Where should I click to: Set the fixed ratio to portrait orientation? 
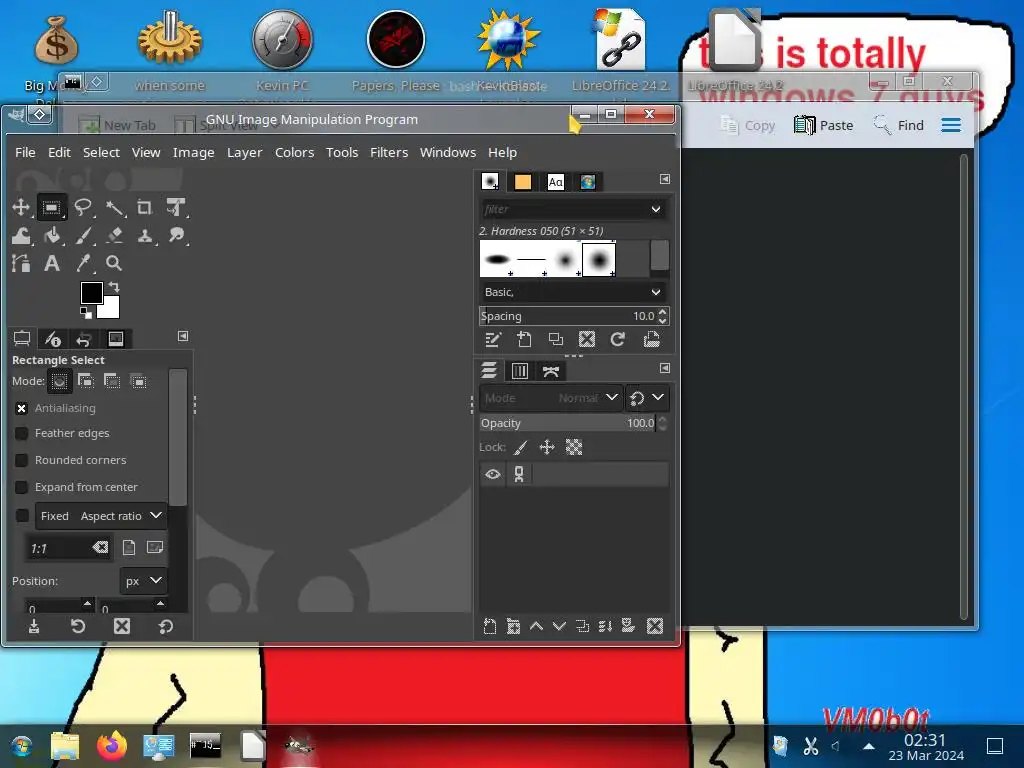pos(129,547)
